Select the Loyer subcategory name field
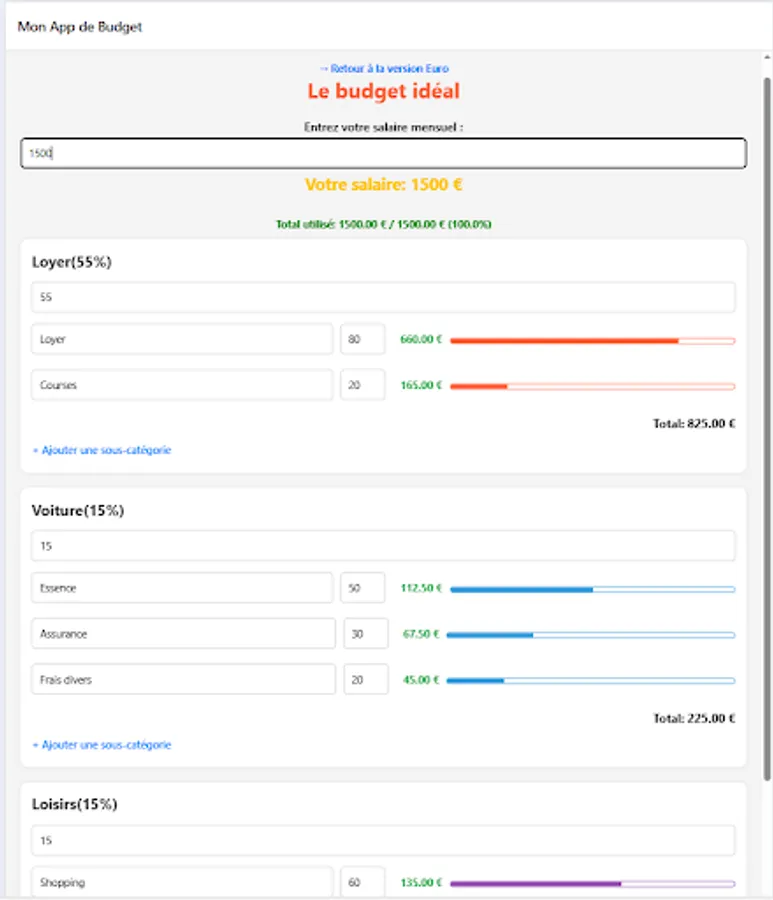Screen dimensions: 773x900 point(185,339)
